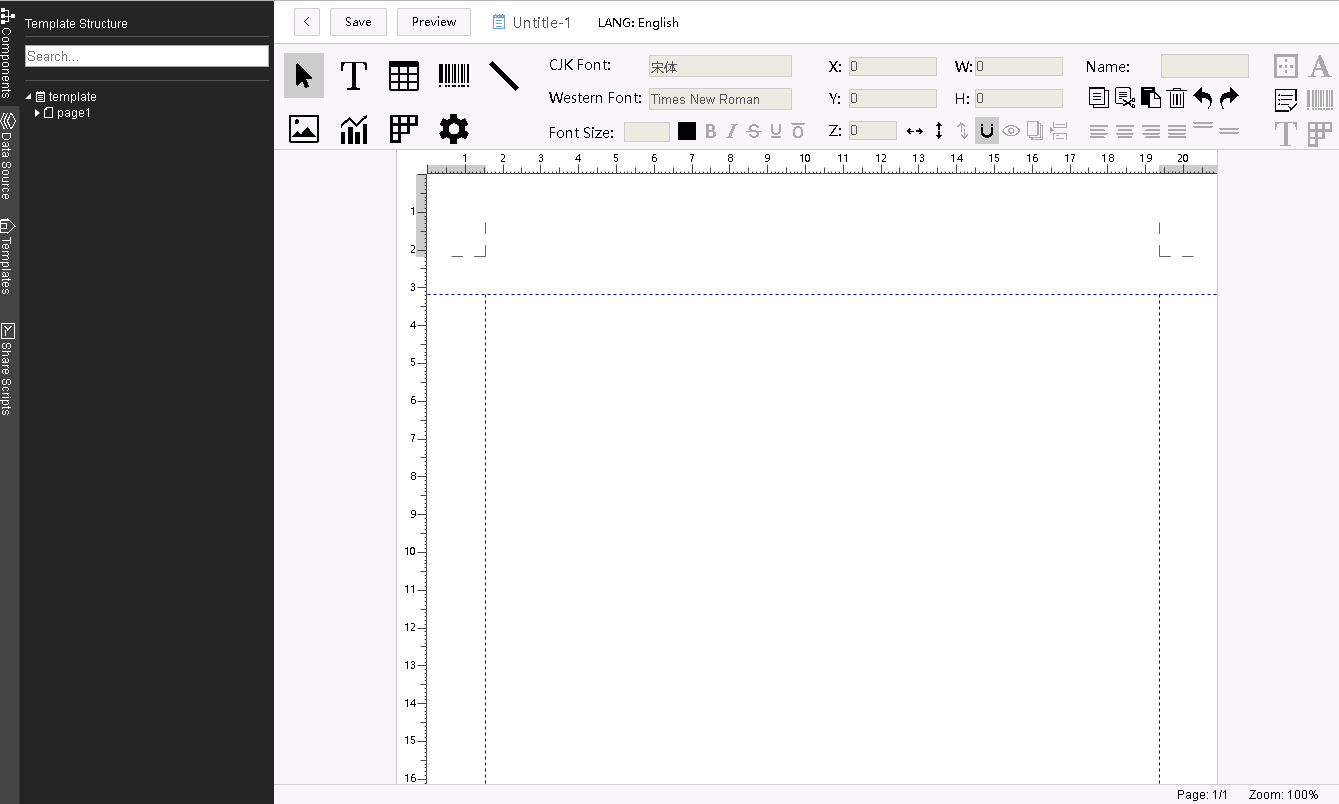Redo the last undone action
The image size is (1339, 804).
pos(1229,98)
